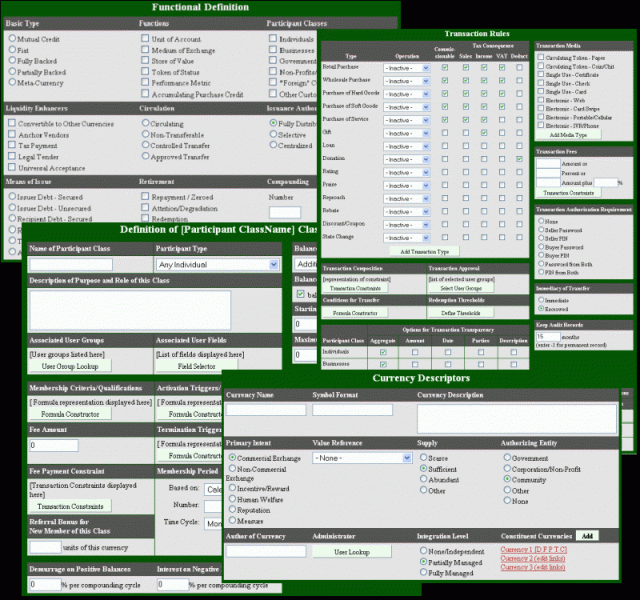The image size is (640, 600).
Task: Click Author of Currency input field
Action: (266, 551)
